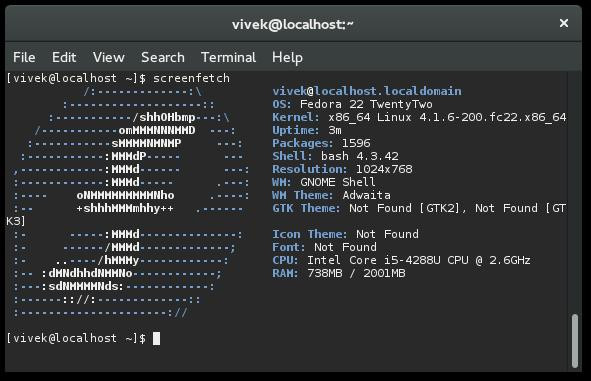Open the Edit menu
The width and height of the screenshot is (591, 381).
point(64,57)
